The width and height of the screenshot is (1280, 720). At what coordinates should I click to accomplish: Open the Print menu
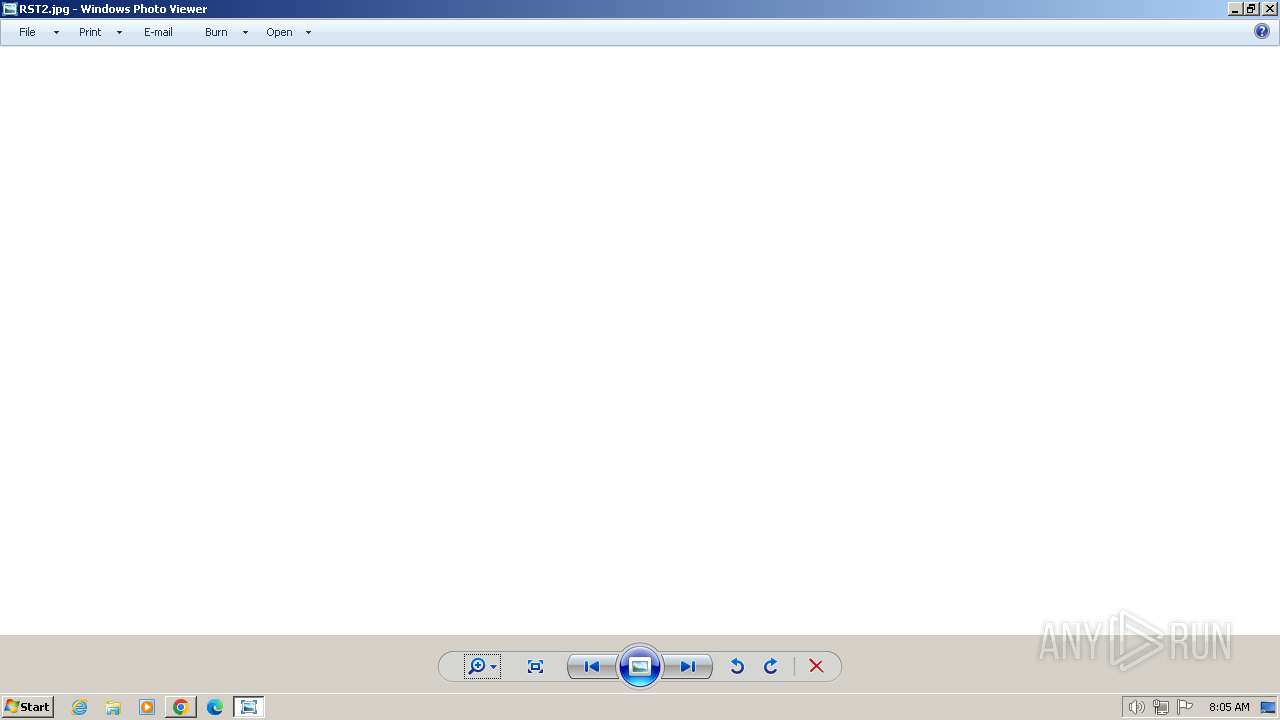[x=90, y=32]
